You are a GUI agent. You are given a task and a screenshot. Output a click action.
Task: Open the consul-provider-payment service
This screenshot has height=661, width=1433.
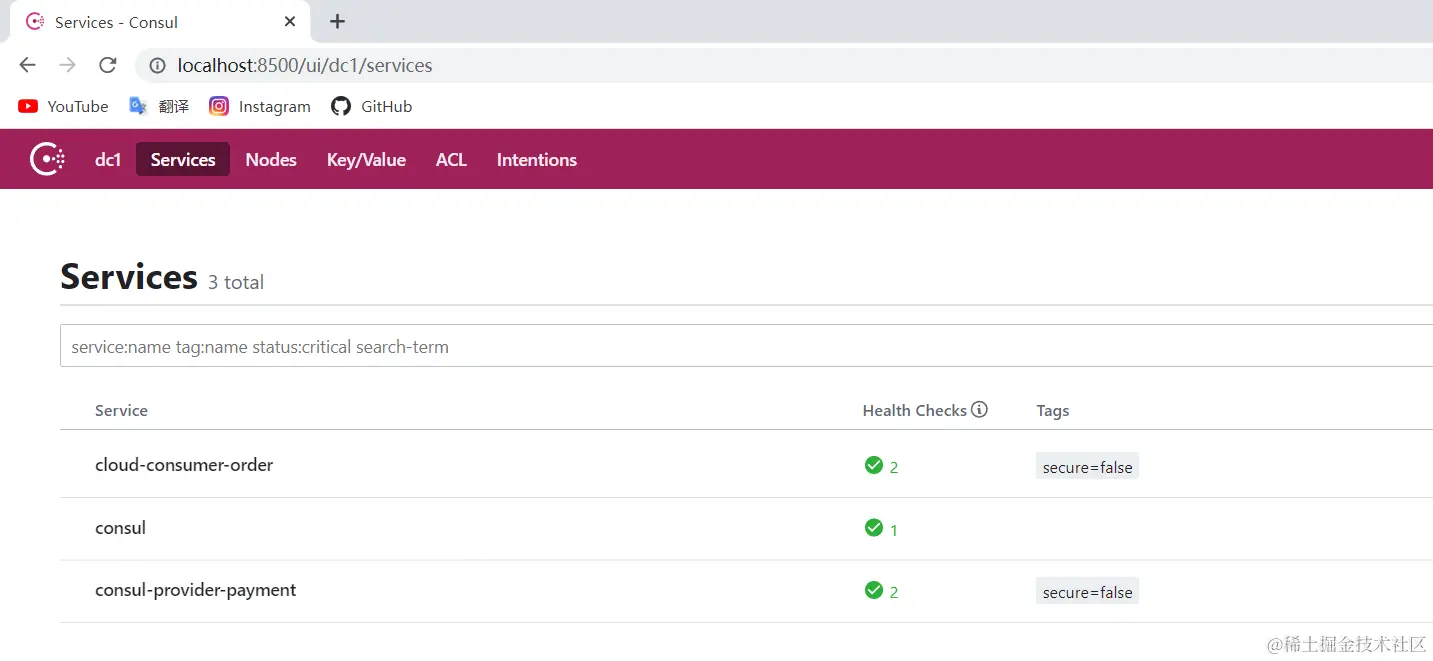(195, 590)
